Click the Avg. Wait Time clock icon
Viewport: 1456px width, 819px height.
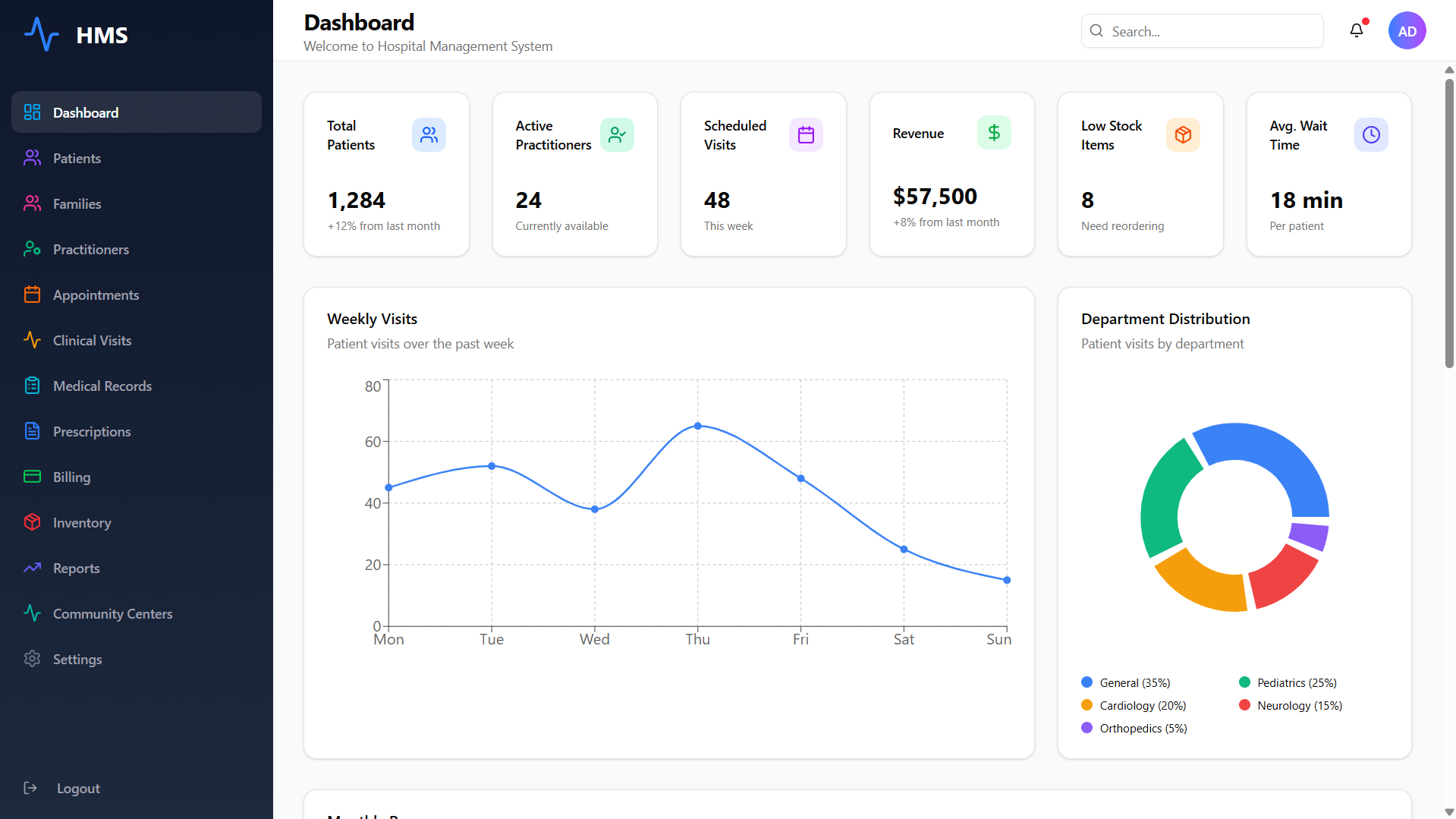coord(1371,134)
